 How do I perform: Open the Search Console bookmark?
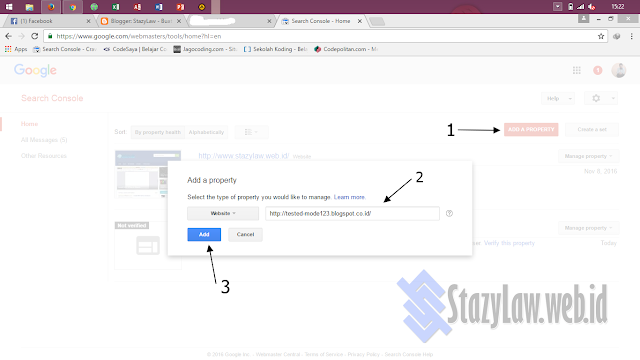65,49
